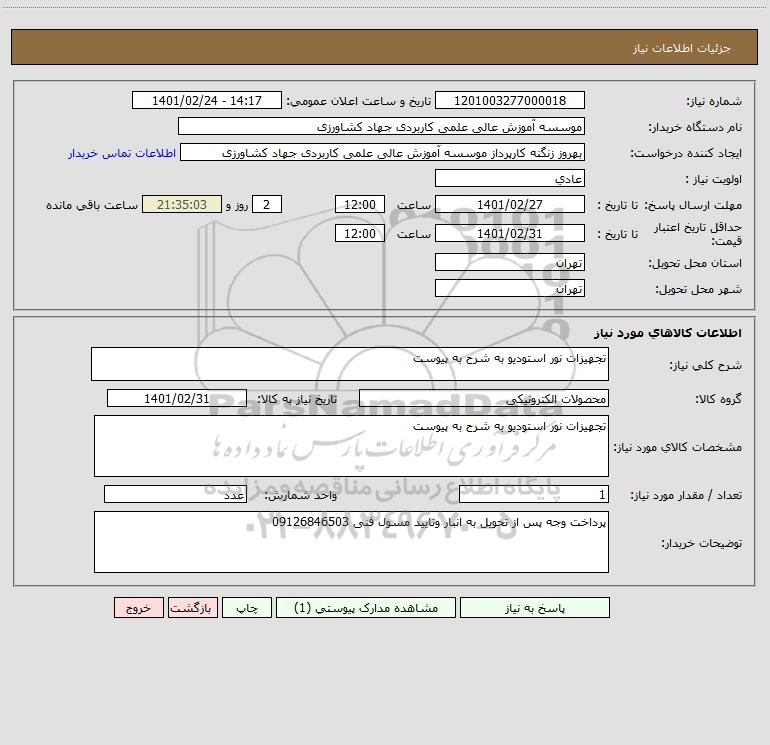This screenshot has width=770, height=745.
Task: Click the واحد شمارش label
Action: [x=301, y=496]
